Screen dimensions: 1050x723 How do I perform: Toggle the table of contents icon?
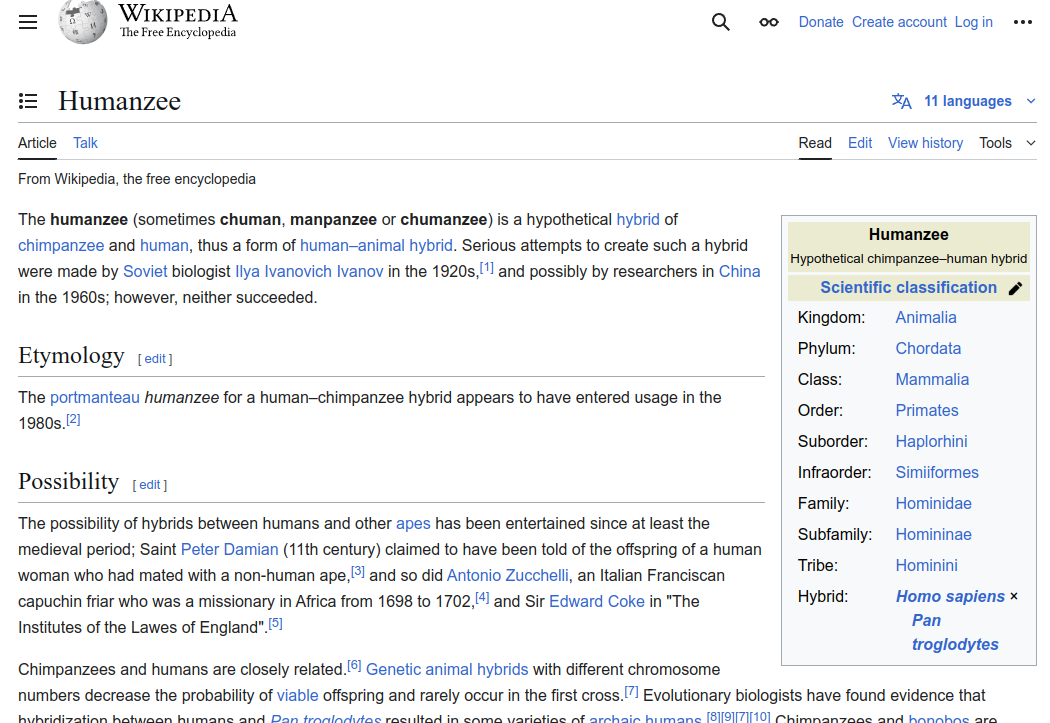(x=27, y=101)
